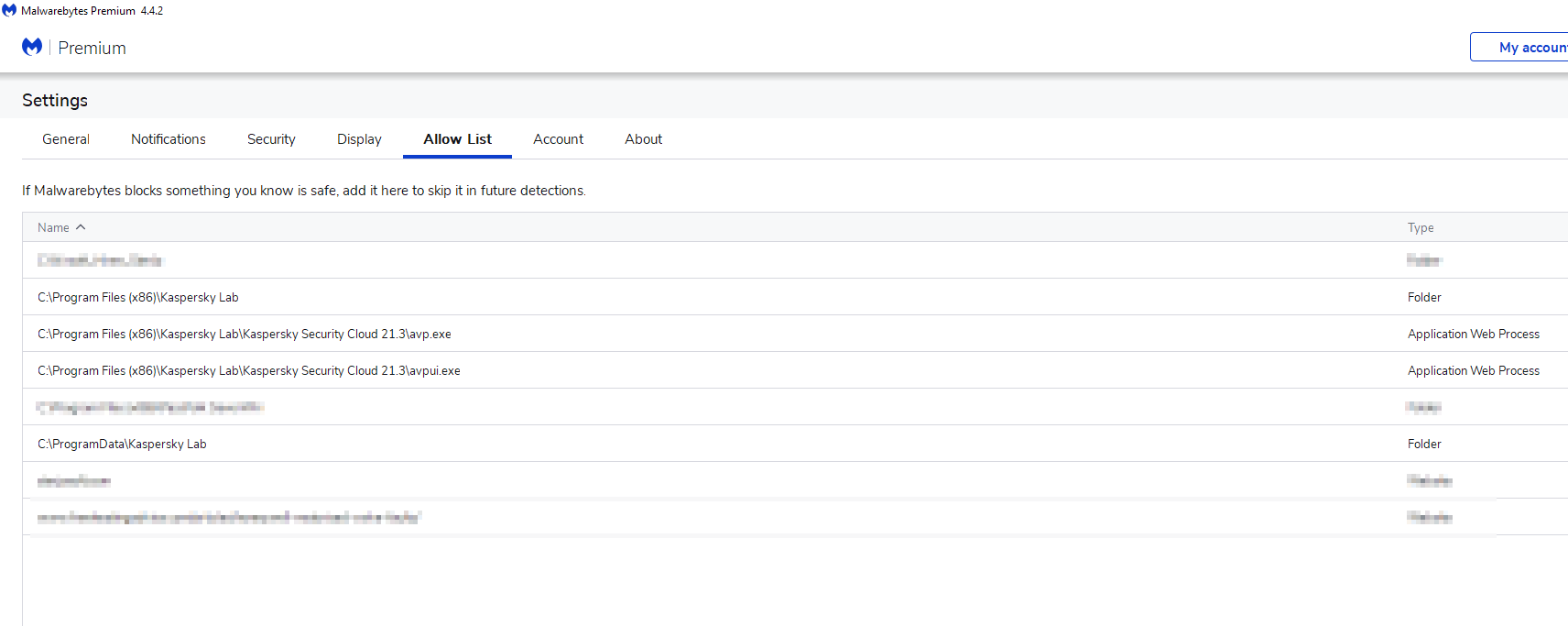Select the Allow List tab
Viewport: 1568px width, 626px height.
coord(457,139)
